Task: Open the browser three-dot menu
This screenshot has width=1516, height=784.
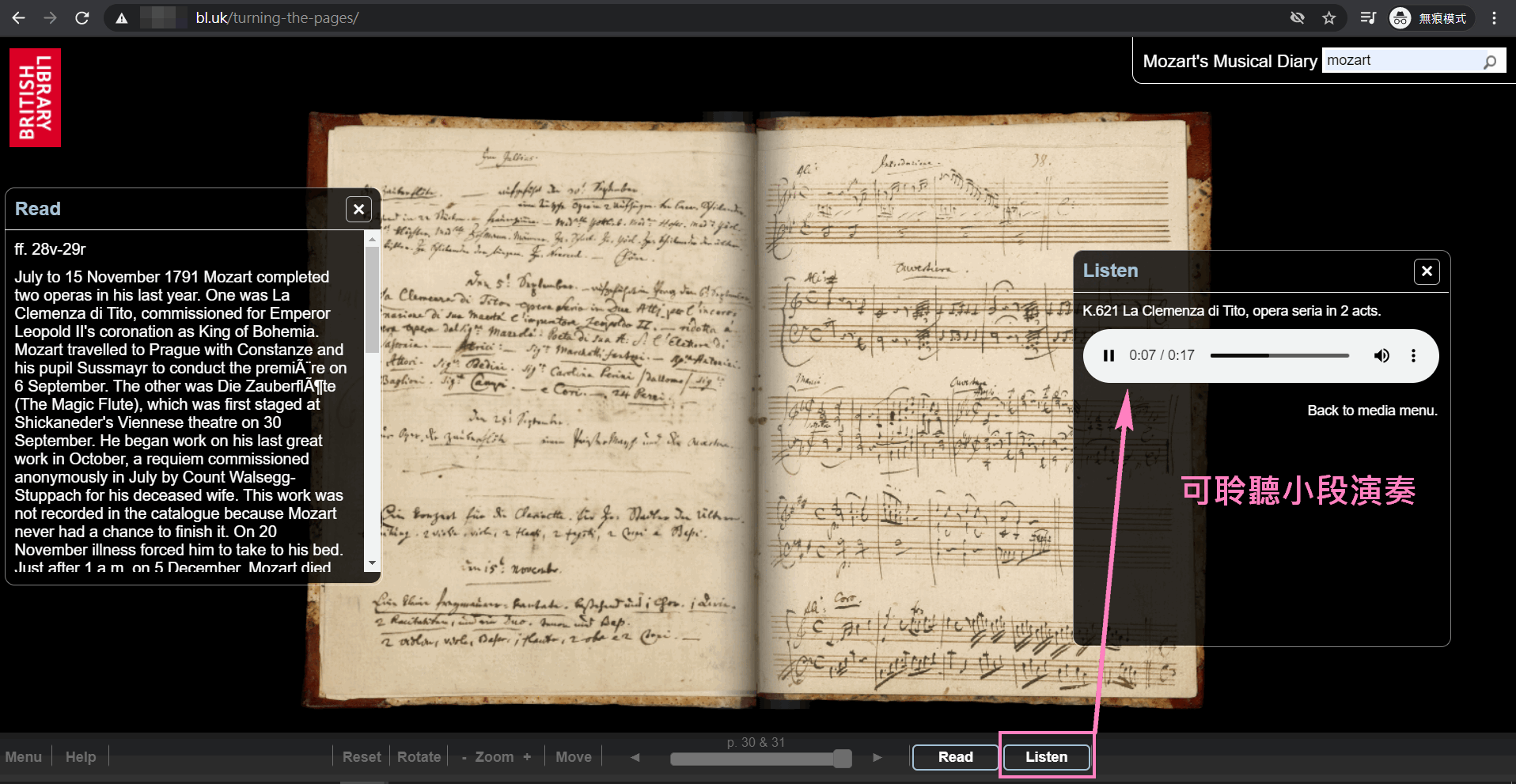Action: [1494, 17]
